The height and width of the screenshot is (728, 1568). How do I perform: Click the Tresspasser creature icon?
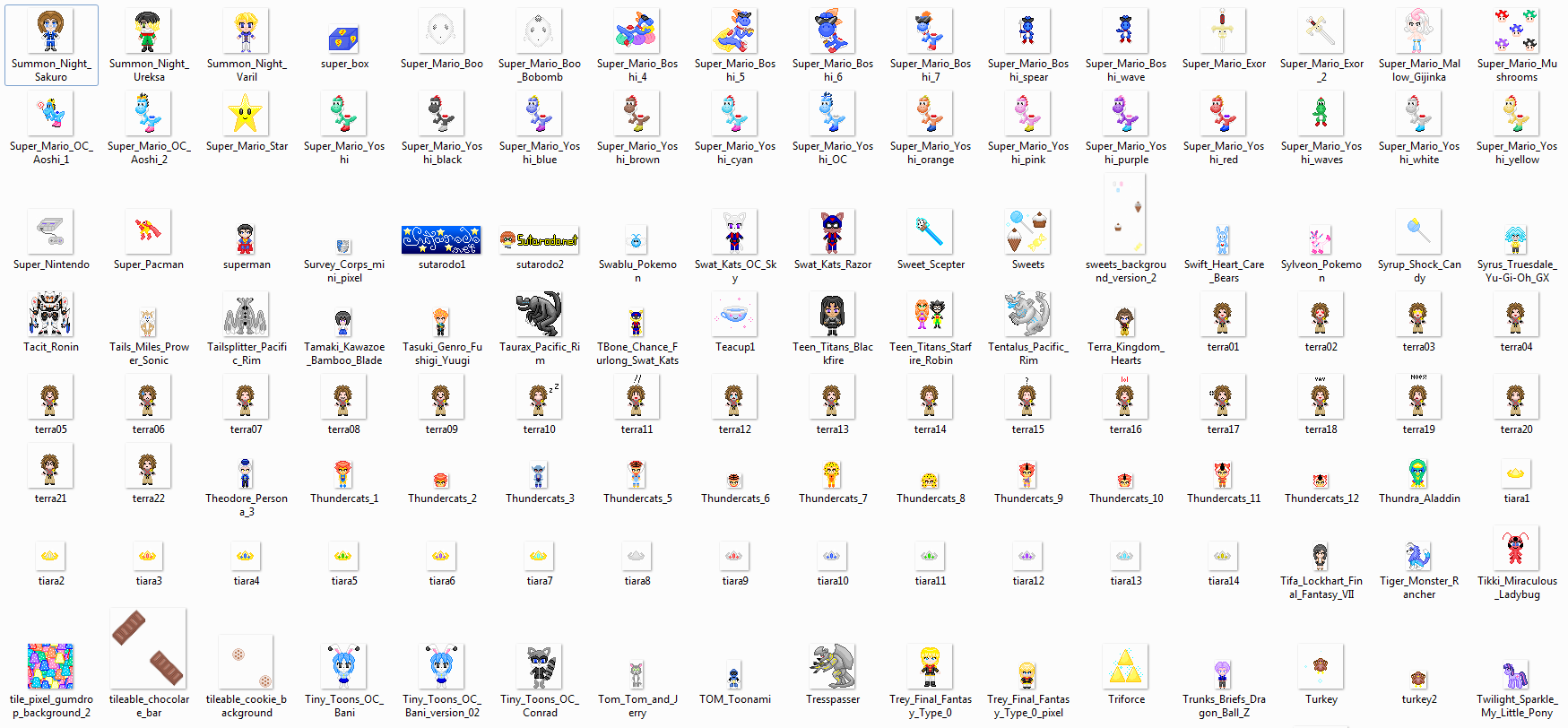(833, 666)
